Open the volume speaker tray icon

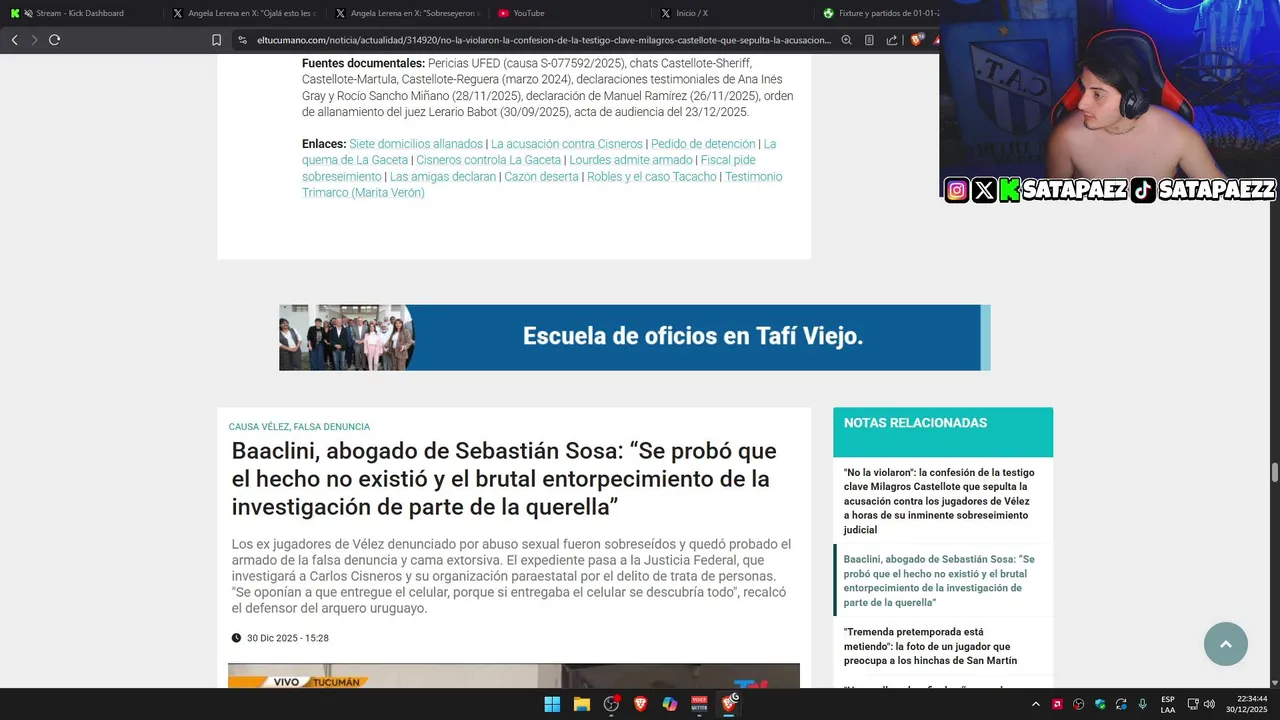(1209, 704)
